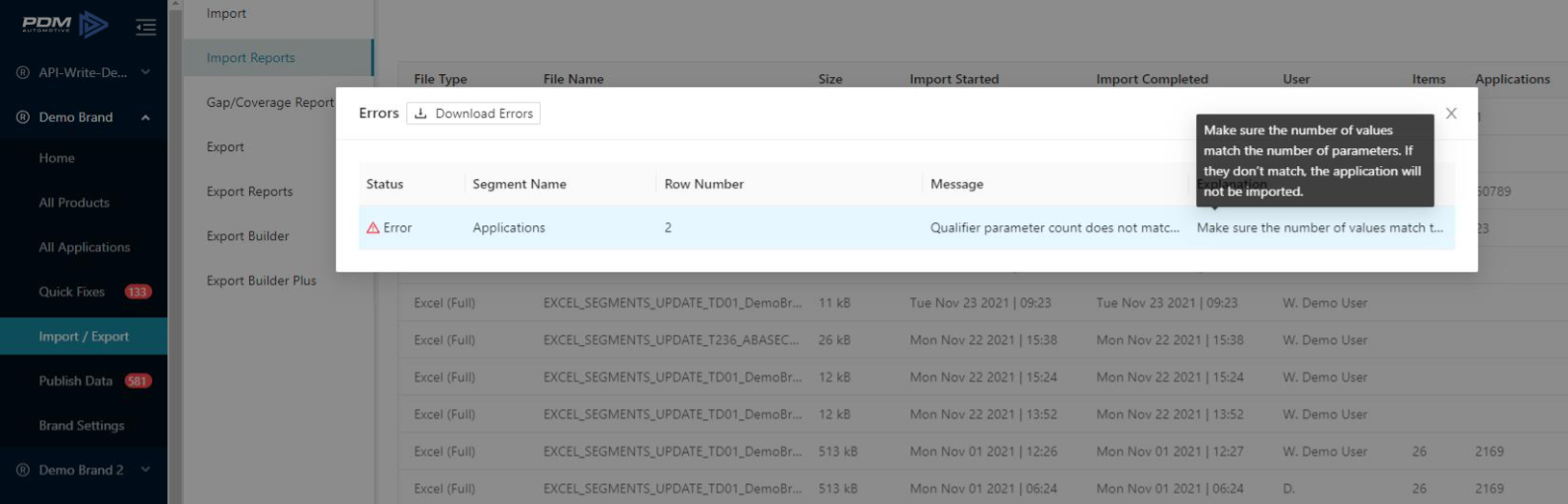
Task: Click the Items column header
Action: [x=1429, y=79]
